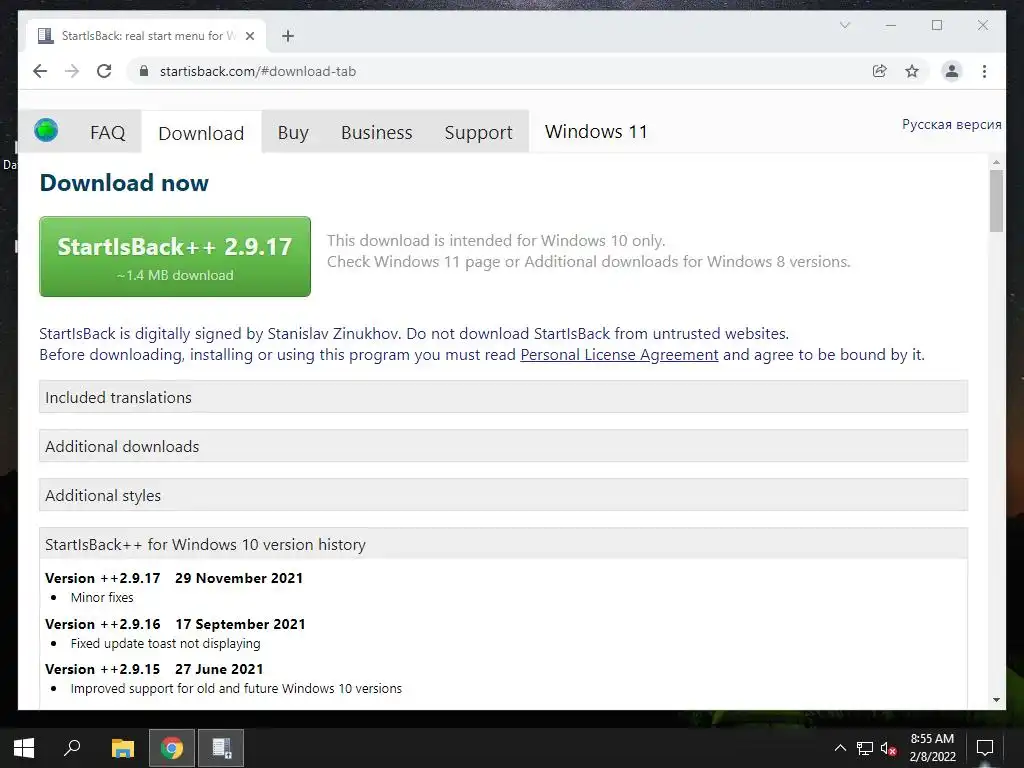Click the green globe site logo

pos(46,130)
